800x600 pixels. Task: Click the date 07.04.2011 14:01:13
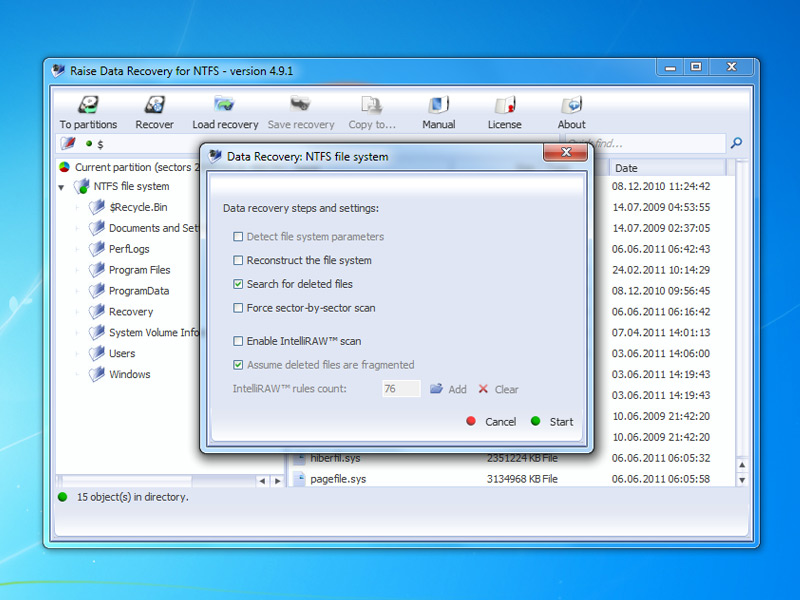point(661,333)
